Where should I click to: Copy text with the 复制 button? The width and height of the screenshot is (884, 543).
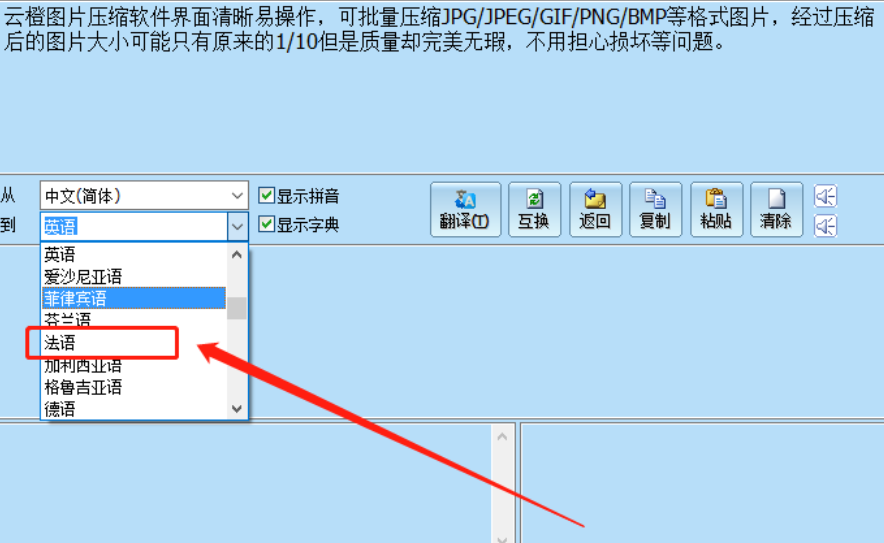point(655,209)
